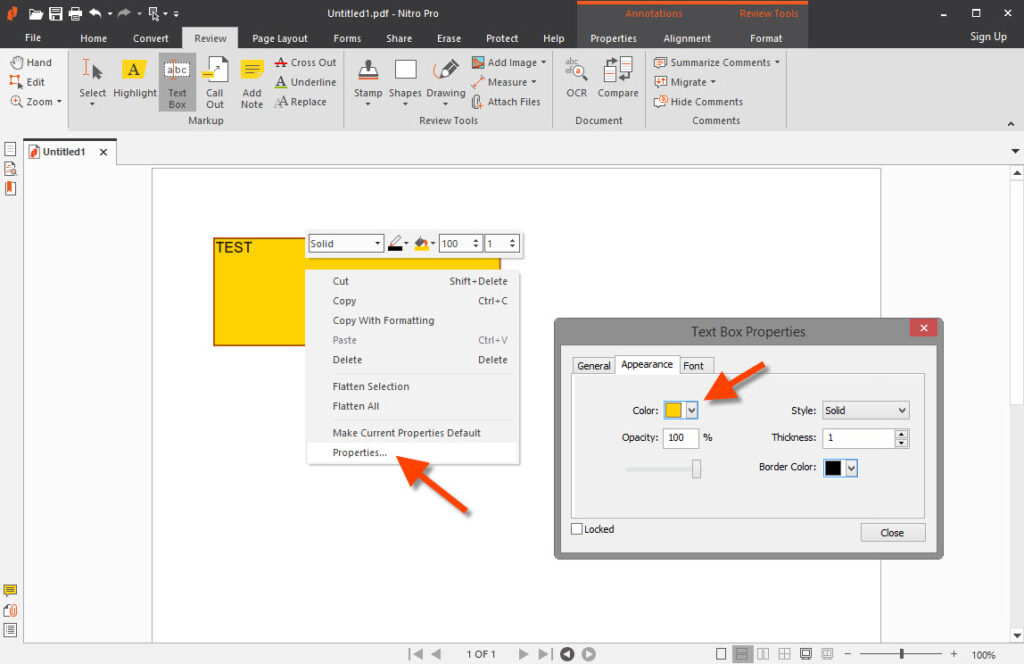Close the Text Box Properties dialog

[x=891, y=532]
